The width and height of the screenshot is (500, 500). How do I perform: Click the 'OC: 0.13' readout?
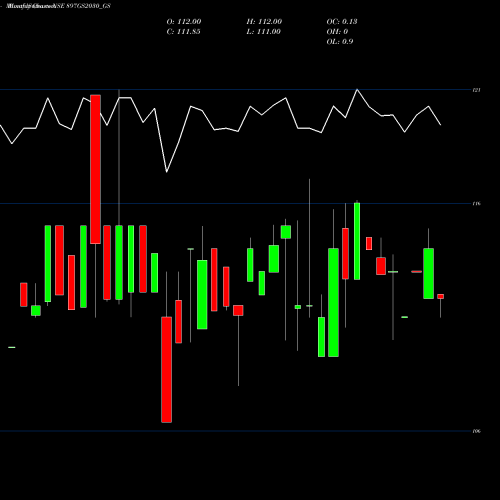pos(342,22)
